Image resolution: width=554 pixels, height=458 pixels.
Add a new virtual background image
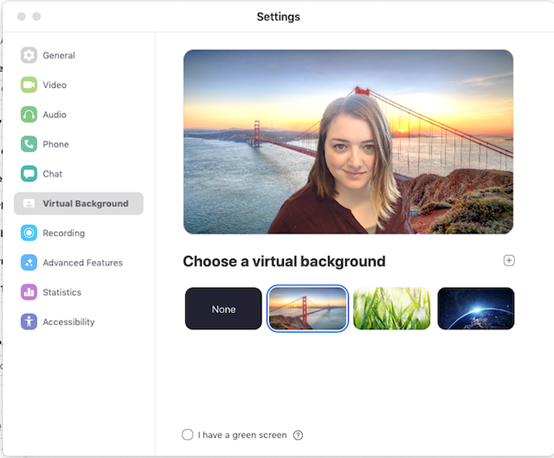(x=509, y=260)
